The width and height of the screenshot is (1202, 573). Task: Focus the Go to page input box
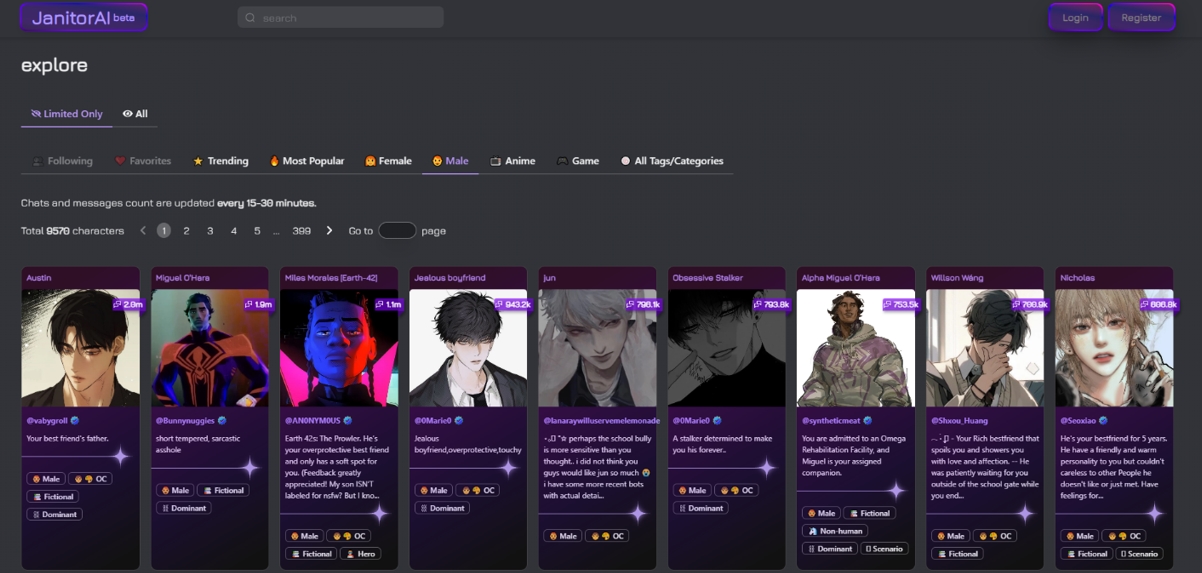(x=397, y=231)
